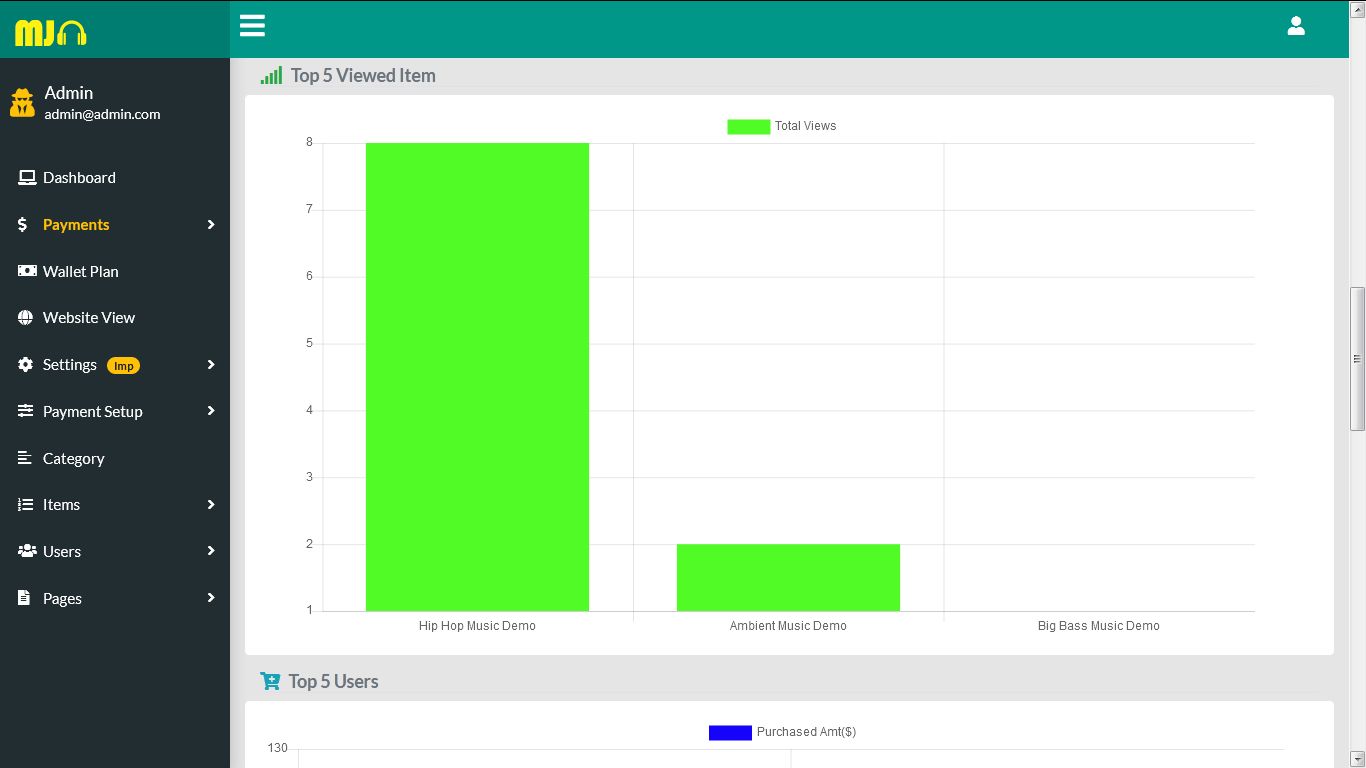
Task: Click the Admin spy avatar icon
Action: coord(22,102)
